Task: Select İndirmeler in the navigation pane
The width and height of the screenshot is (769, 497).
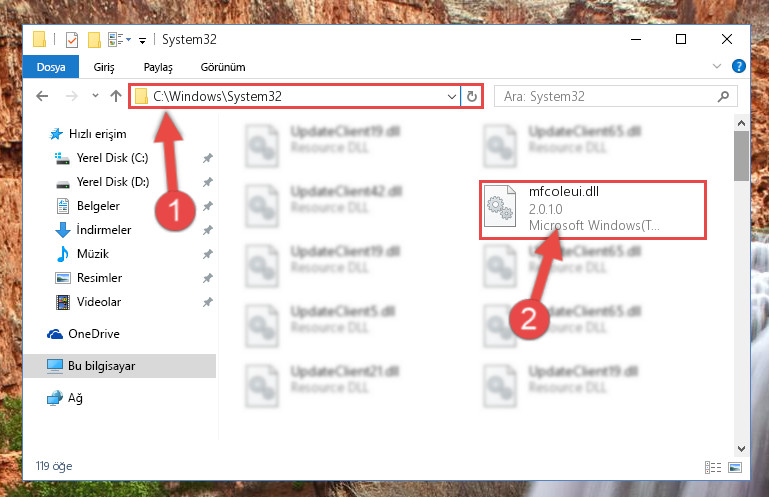Action: pyautogui.click(x=103, y=230)
